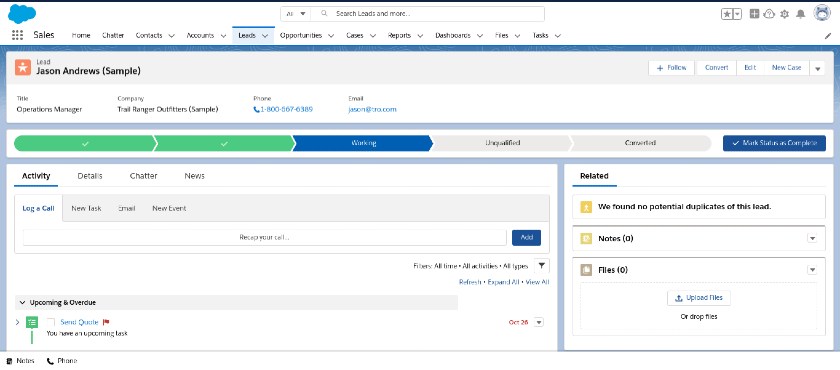Open Salesforce Help cloud icon
The width and height of the screenshot is (840, 370).
click(769, 14)
